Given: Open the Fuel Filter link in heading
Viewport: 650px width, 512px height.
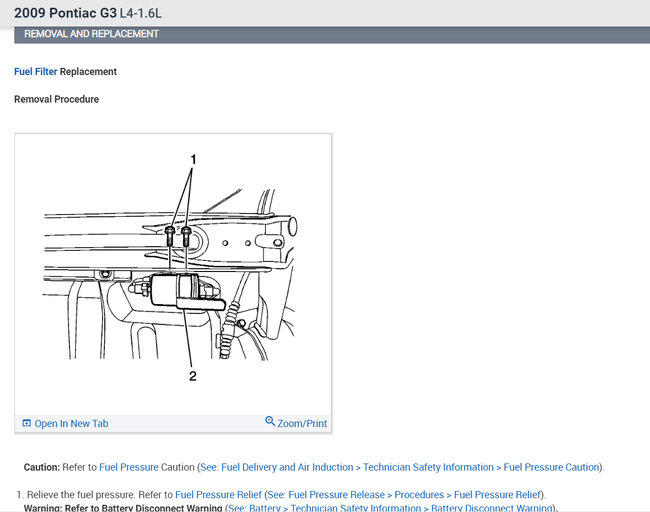Looking at the screenshot, I should 36,72.
